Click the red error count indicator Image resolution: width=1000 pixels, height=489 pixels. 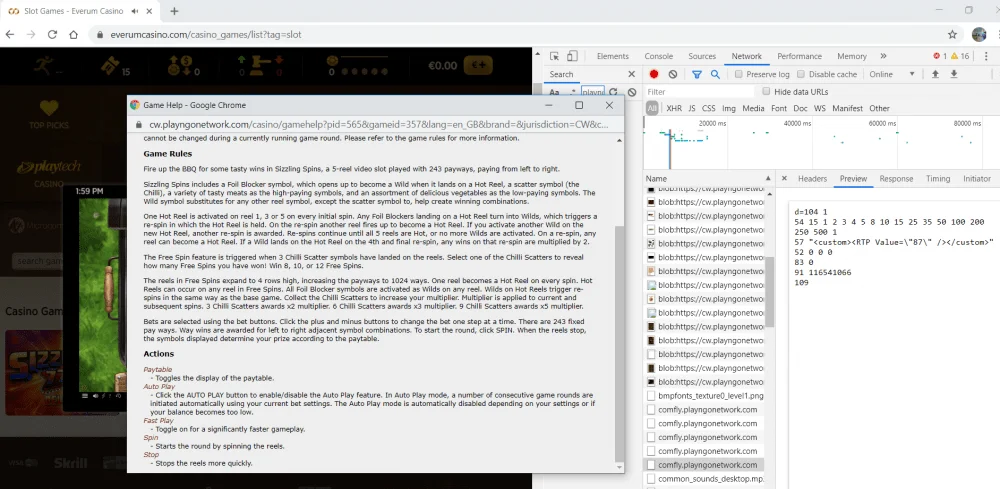point(940,56)
